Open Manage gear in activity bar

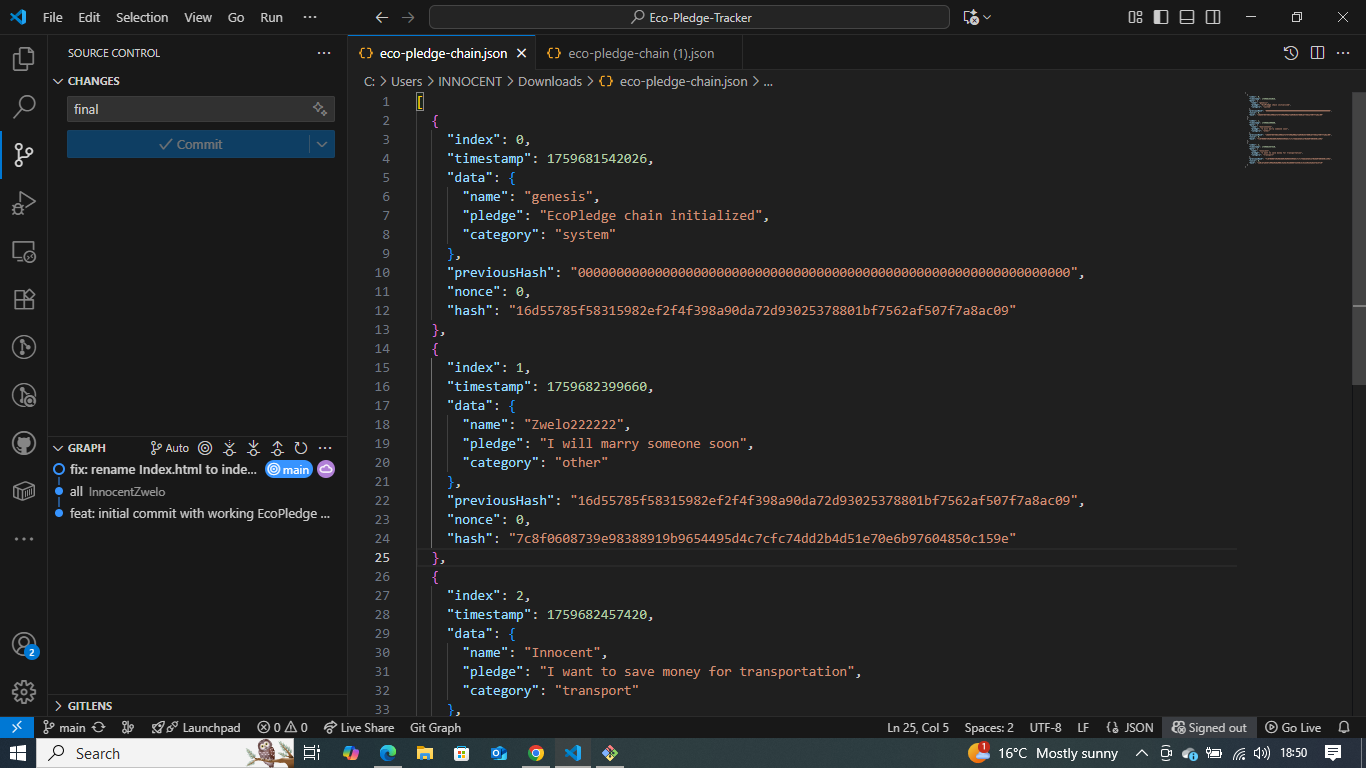pos(24,692)
